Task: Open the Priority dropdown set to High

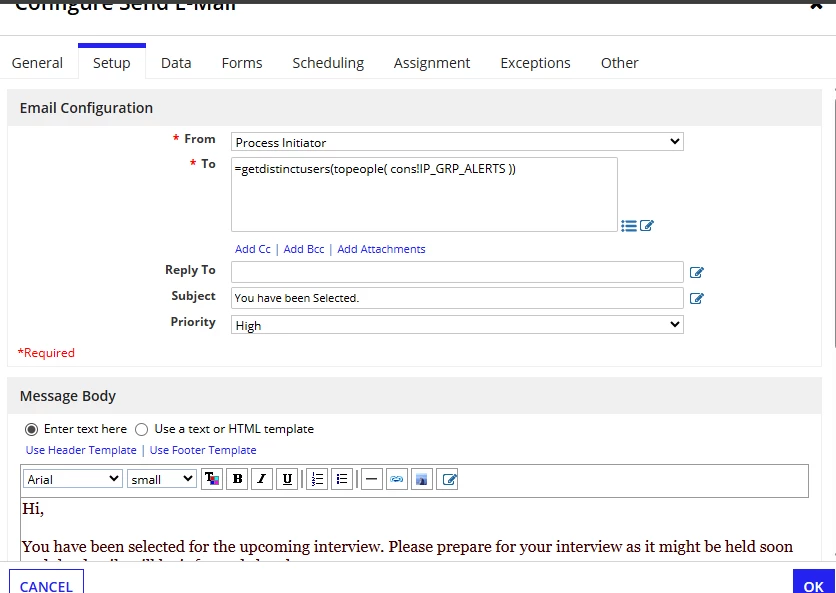Action: [457, 325]
